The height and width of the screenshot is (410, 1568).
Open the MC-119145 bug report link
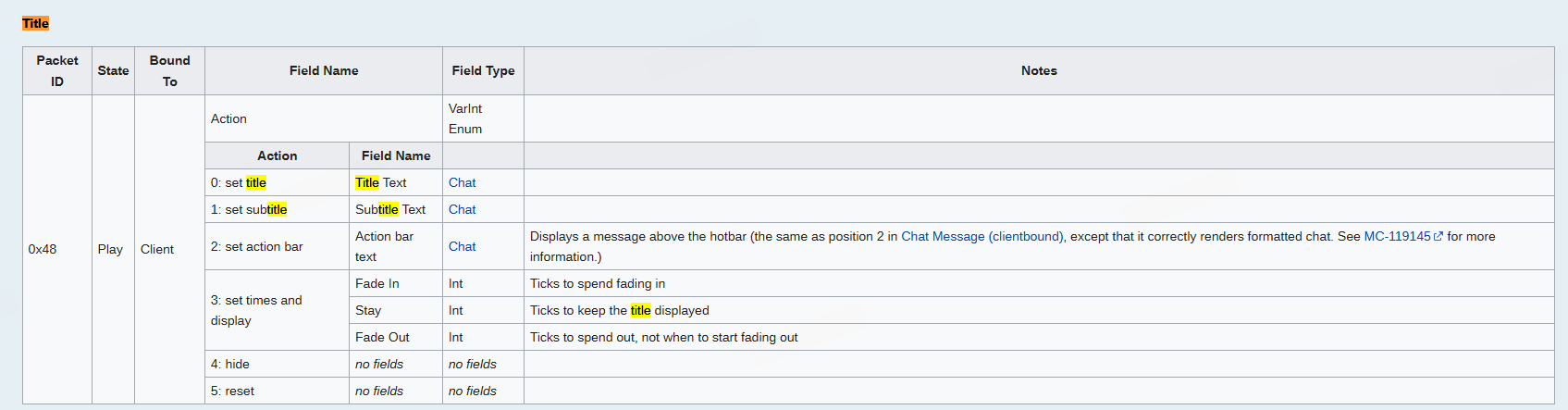tap(1397, 236)
